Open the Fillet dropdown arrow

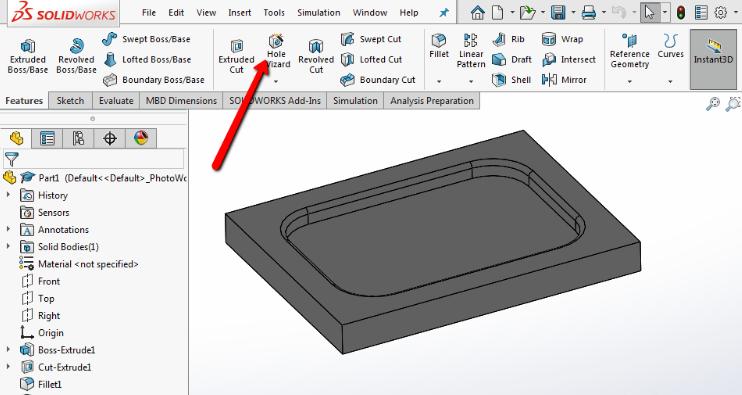[x=439, y=81]
